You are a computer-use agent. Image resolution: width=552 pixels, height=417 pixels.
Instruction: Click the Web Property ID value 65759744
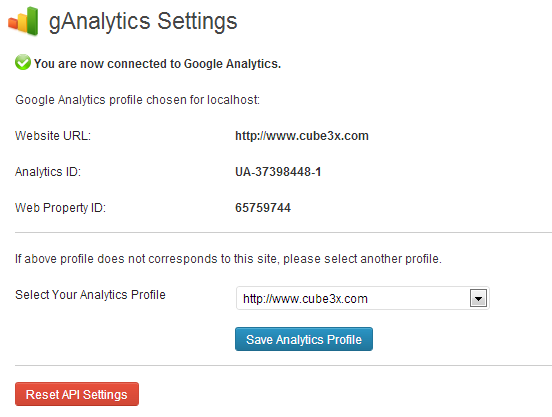point(263,208)
